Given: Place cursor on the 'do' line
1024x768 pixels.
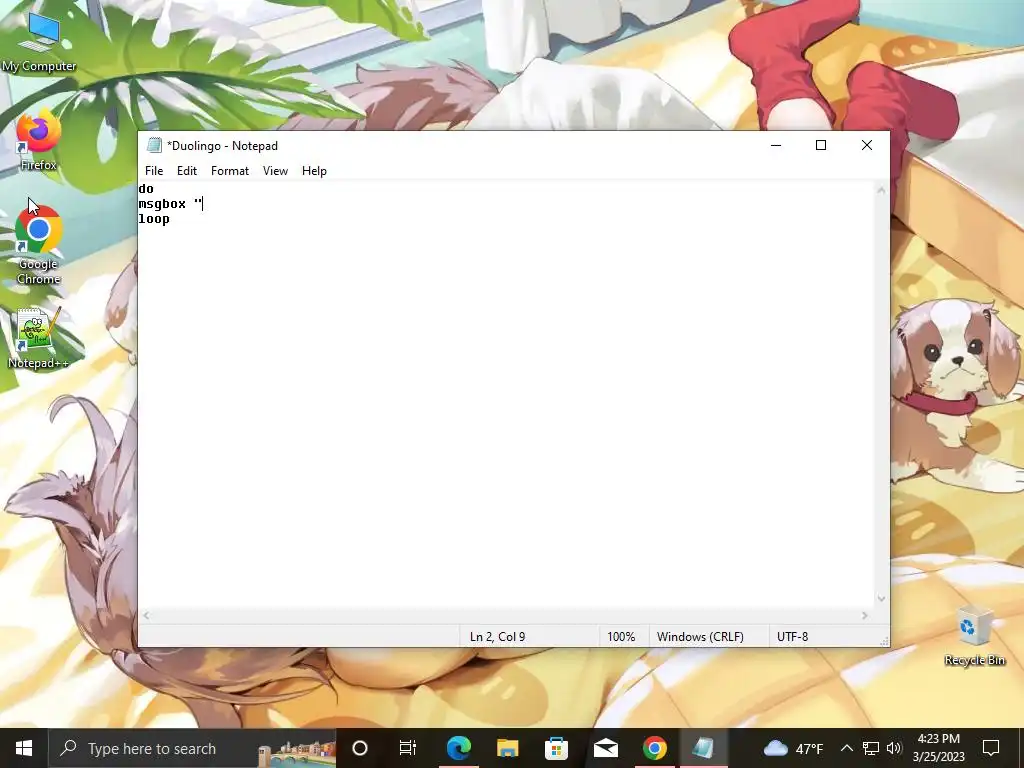Looking at the screenshot, I should [146, 189].
